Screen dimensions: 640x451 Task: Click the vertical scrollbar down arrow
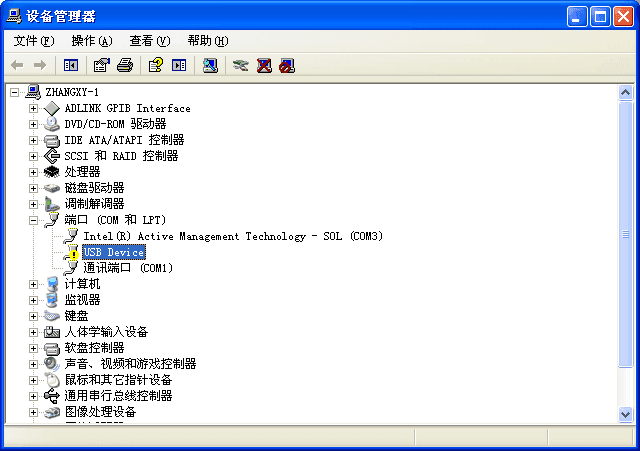point(626,413)
